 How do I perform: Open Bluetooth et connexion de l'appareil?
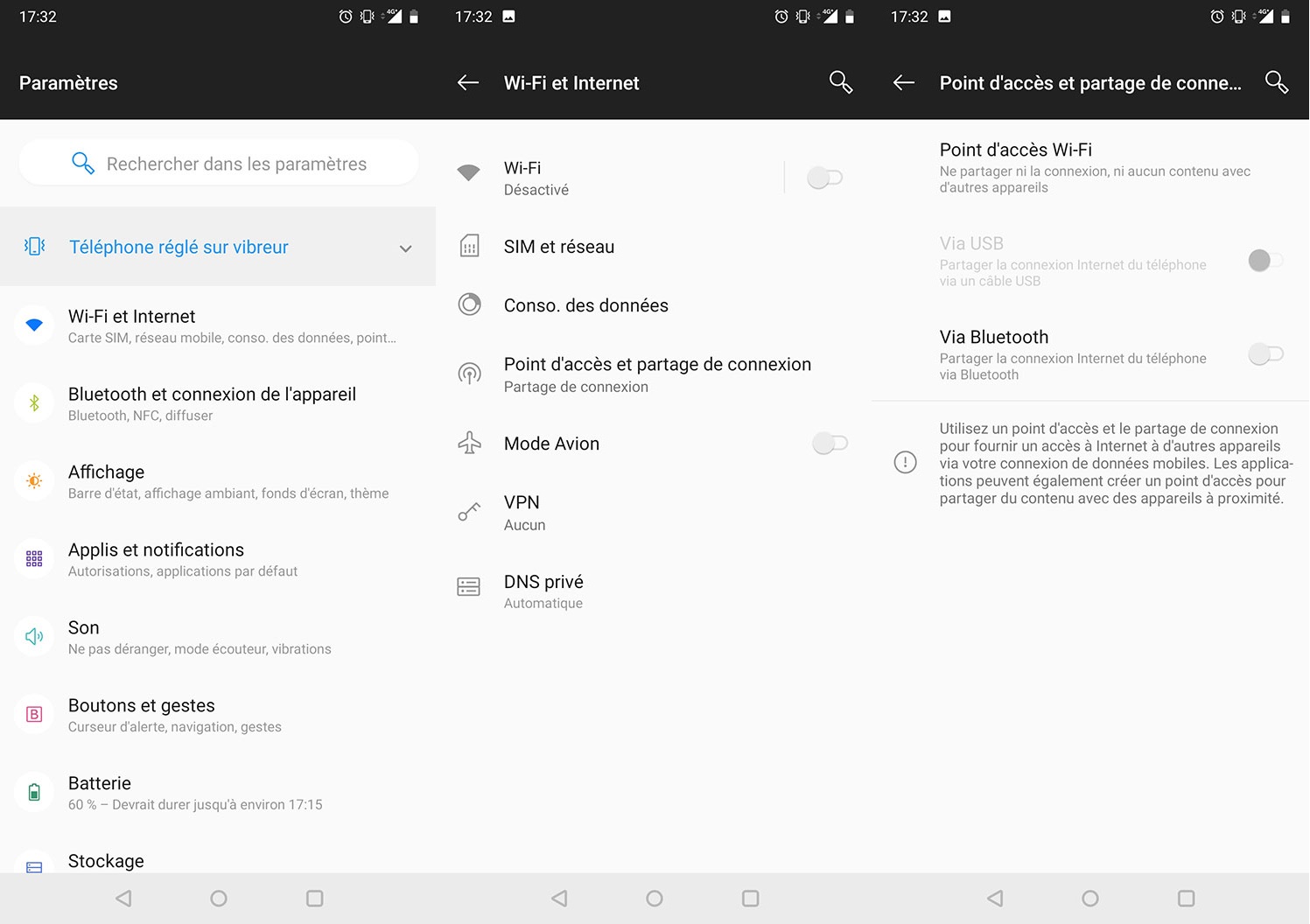point(218,403)
